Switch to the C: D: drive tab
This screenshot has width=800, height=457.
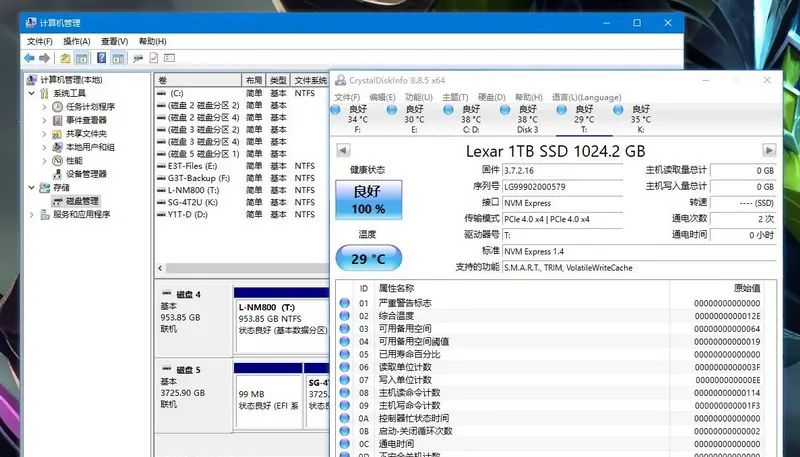pyautogui.click(x=471, y=119)
